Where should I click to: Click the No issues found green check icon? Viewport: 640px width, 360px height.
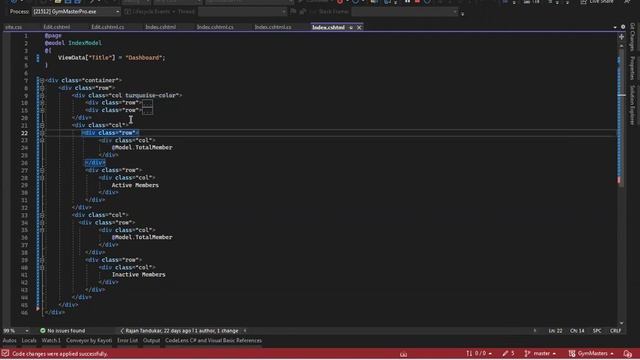tap(42, 331)
